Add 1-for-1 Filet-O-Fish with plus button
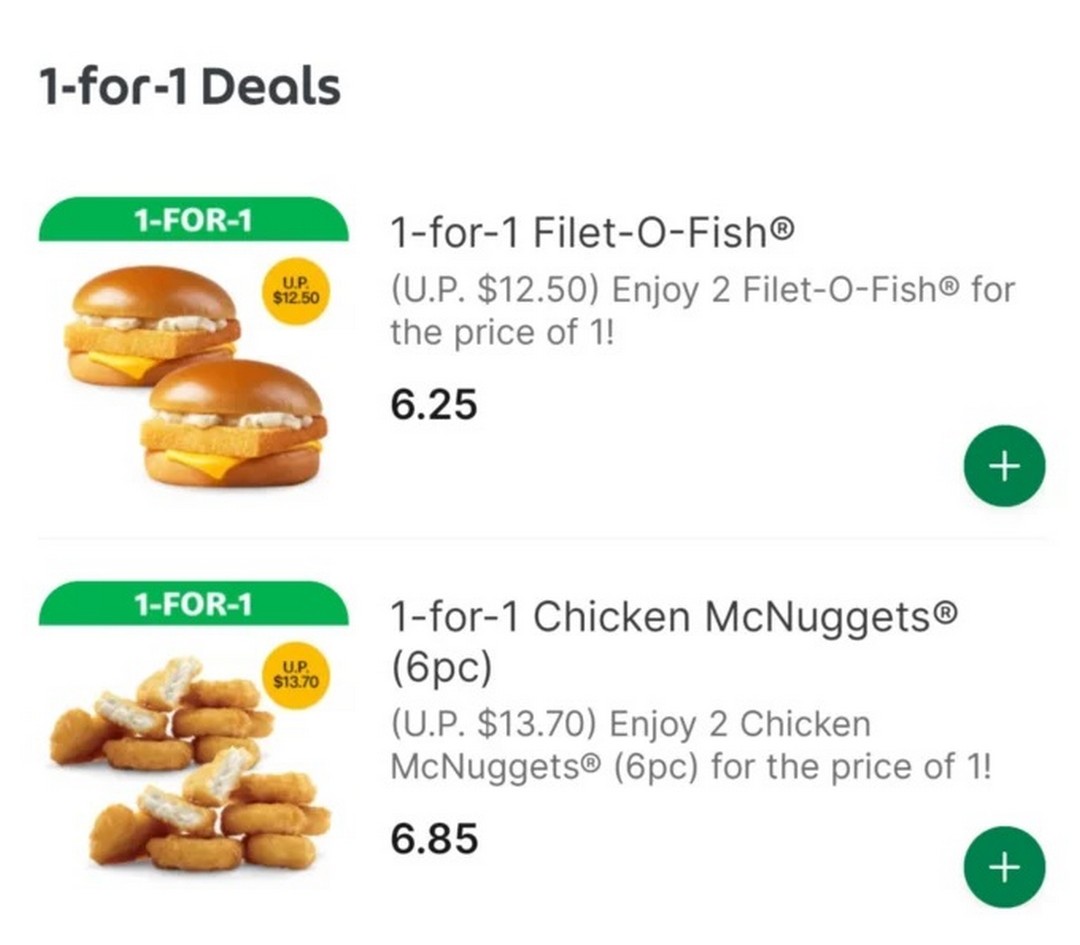 pos(1004,466)
